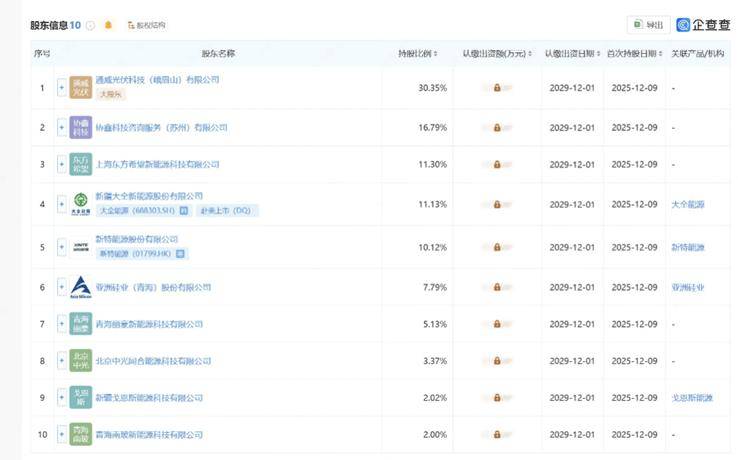This screenshot has height=460, width=738.
Task: Click the lock icon in row 10
Action: (x=497, y=435)
